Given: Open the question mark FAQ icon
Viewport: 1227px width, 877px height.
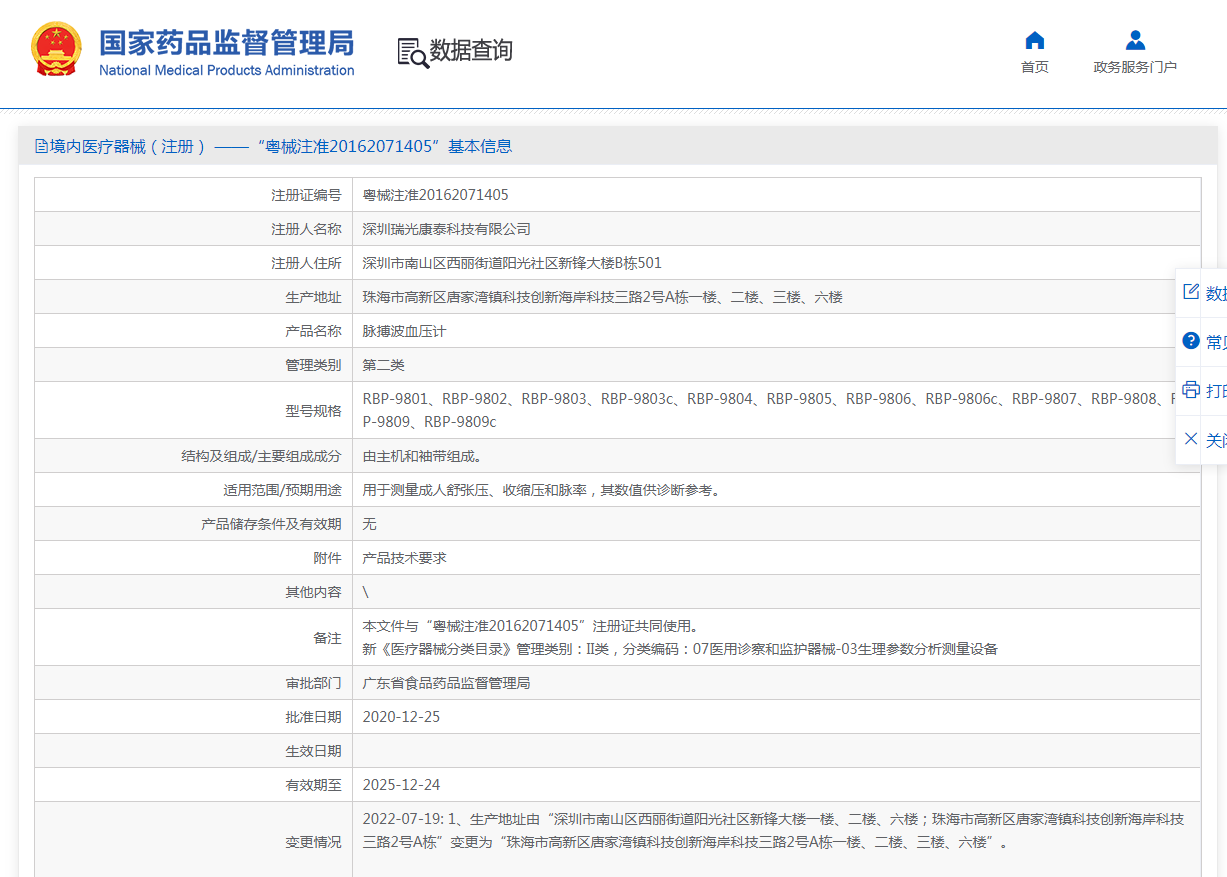Looking at the screenshot, I should click(x=1190, y=341).
